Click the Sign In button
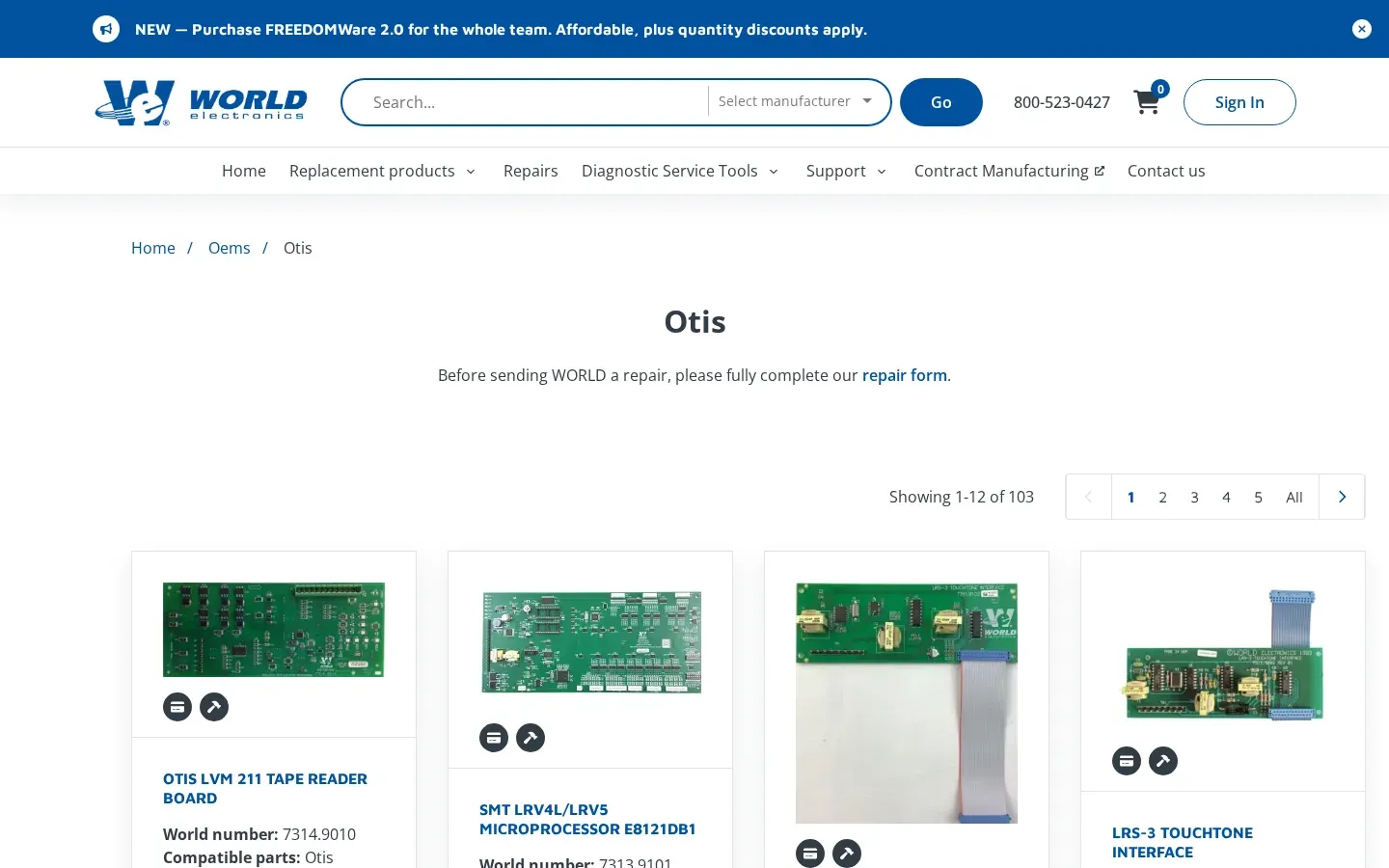The height and width of the screenshot is (868, 1389). 1239,102
